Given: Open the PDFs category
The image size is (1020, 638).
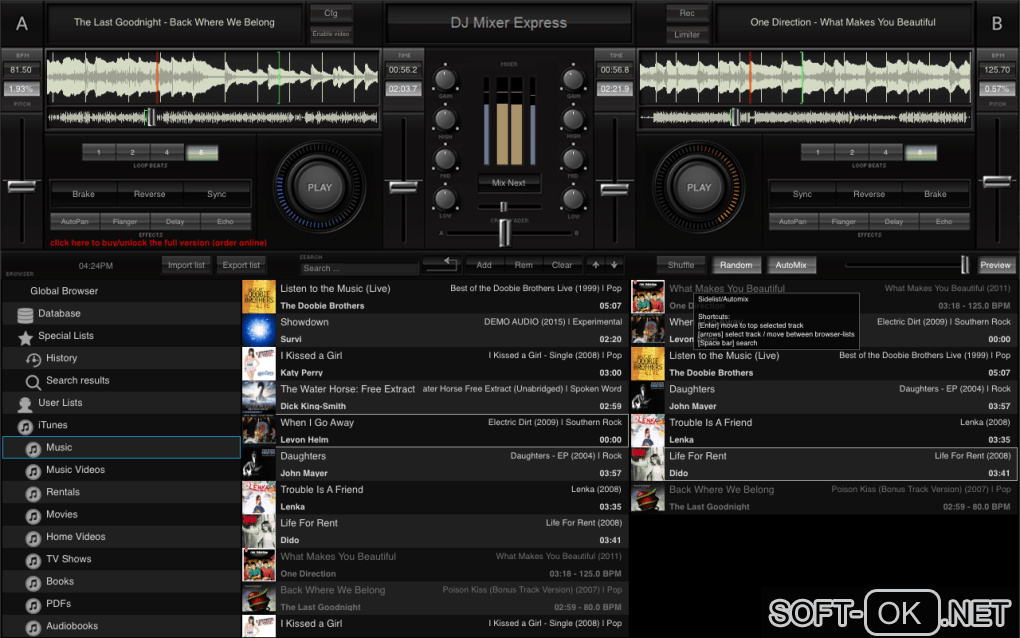Looking at the screenshot, I should pos(59,604).
